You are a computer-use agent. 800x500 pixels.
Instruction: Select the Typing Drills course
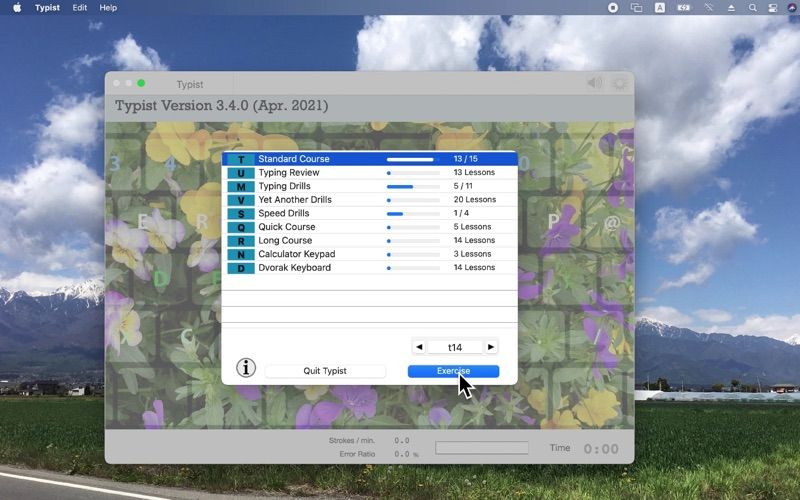click(x=369, y=186)
